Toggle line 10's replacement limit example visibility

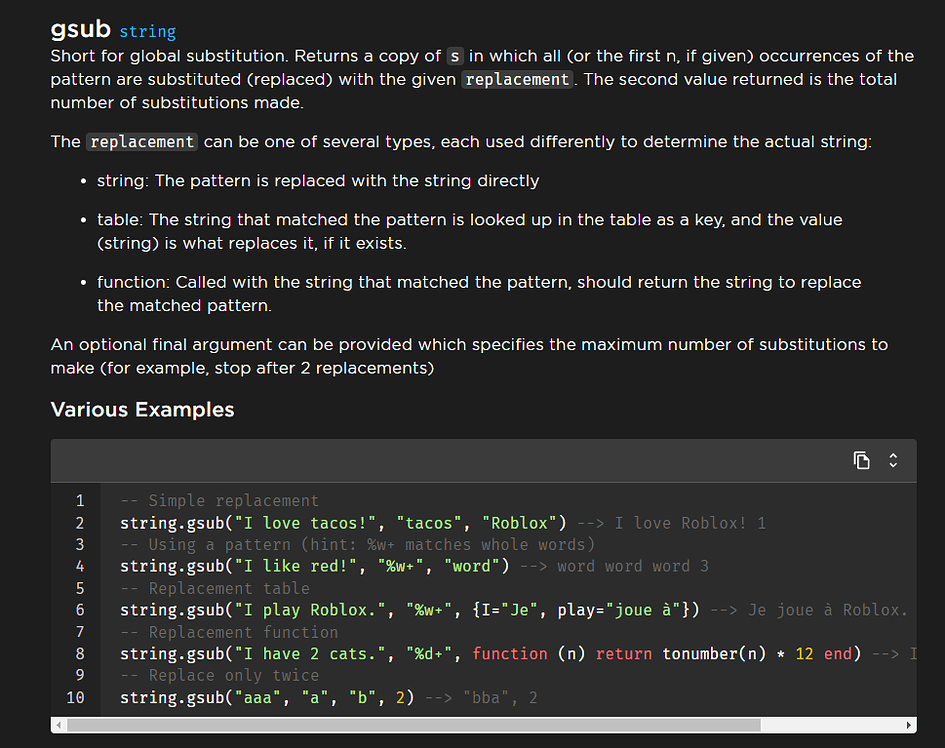click(893, 460)
